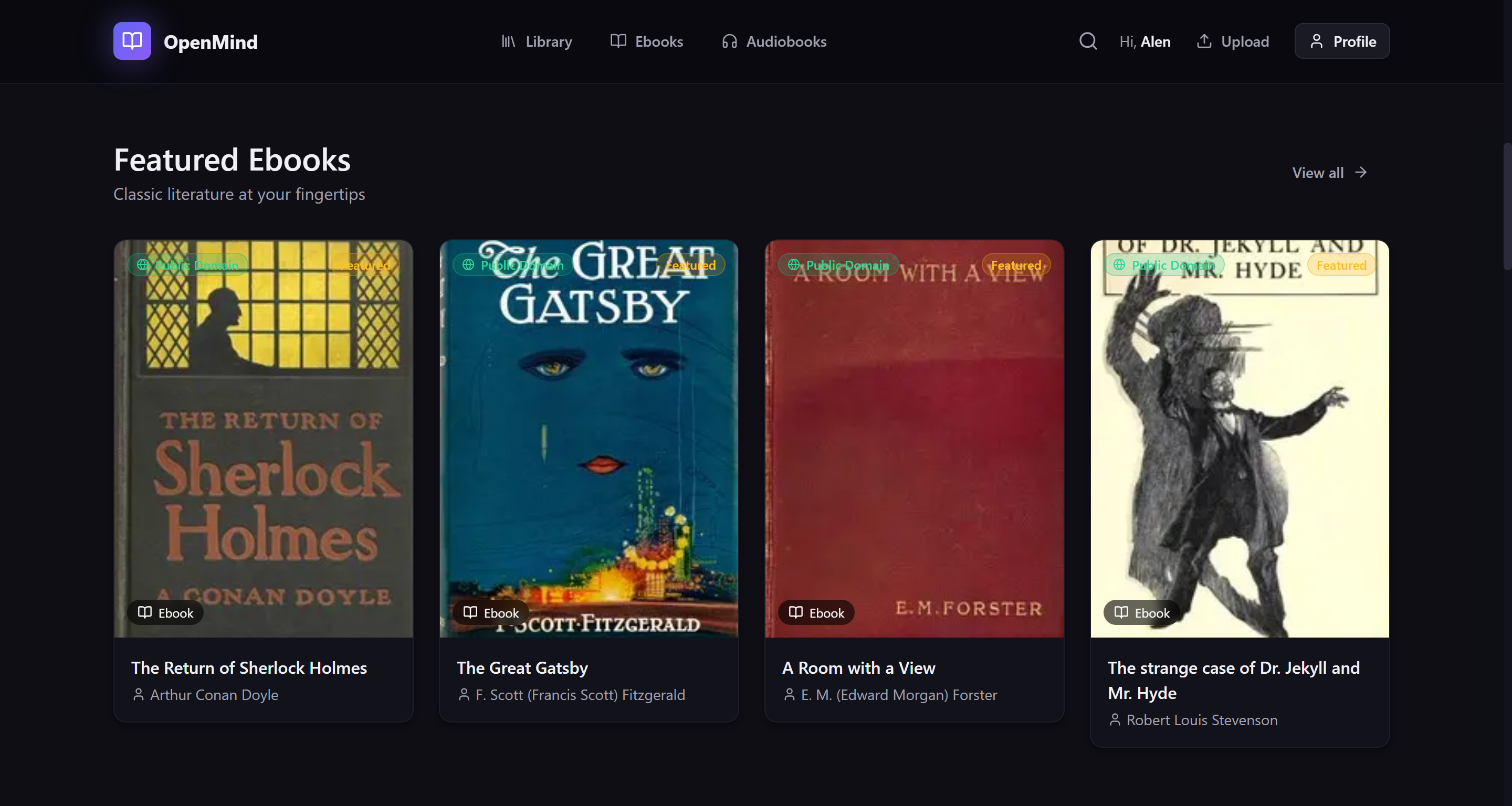Image resolution: width=1512 pixels, height=806 pixels.
Task: Click person icon beside E. M. Forster
Action: (790, 695)
